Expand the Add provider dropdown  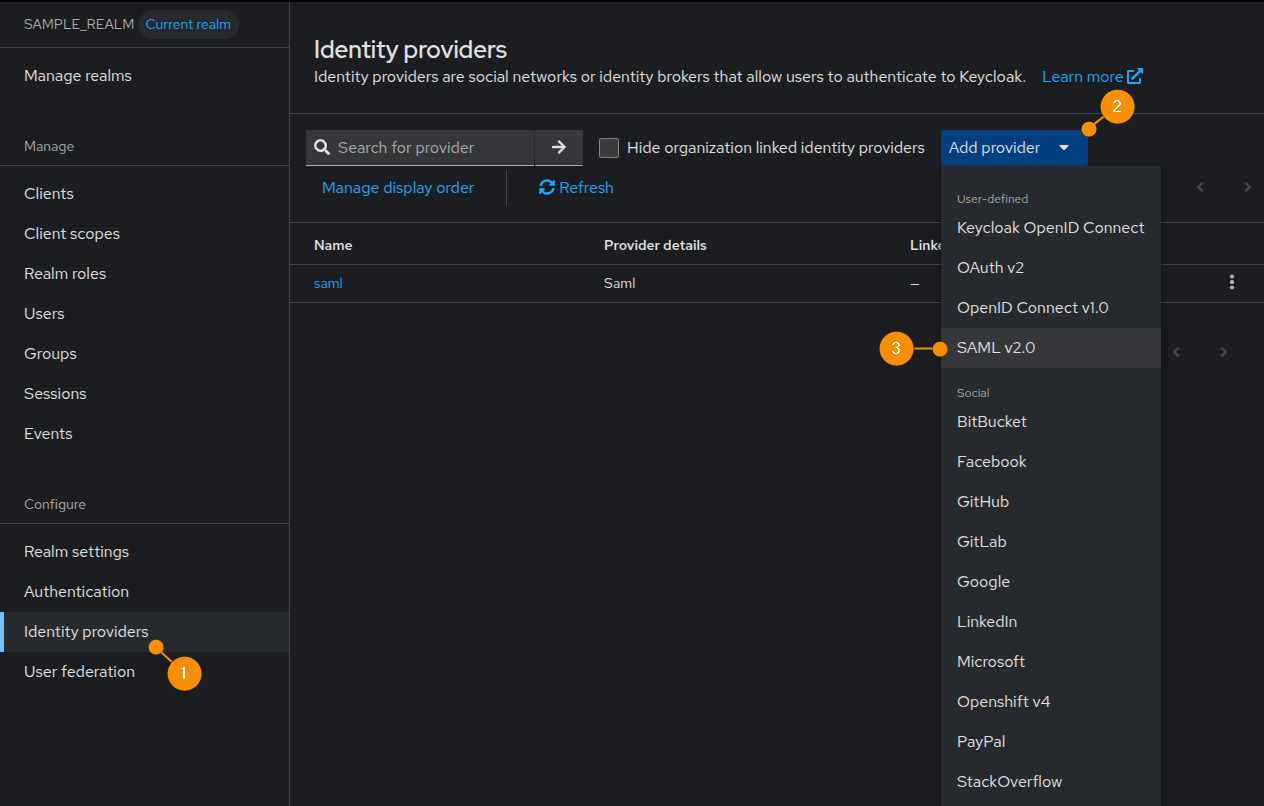[1013, 148]
